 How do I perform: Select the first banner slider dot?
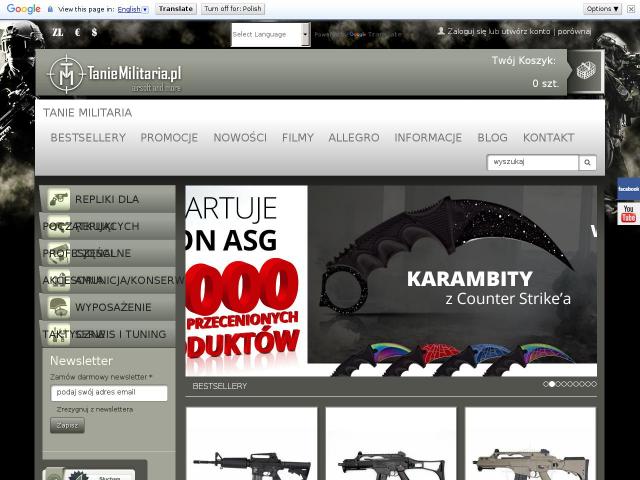pyautogui.click(x=546, y=384)
